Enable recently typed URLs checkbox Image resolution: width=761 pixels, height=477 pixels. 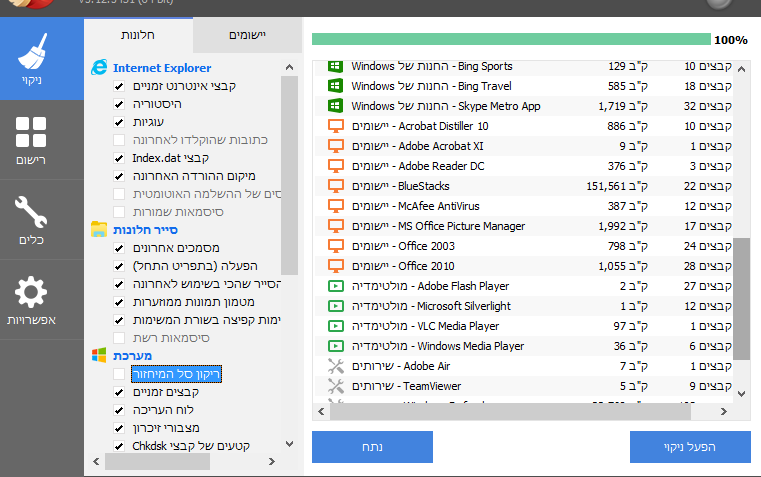click(119, 140)
